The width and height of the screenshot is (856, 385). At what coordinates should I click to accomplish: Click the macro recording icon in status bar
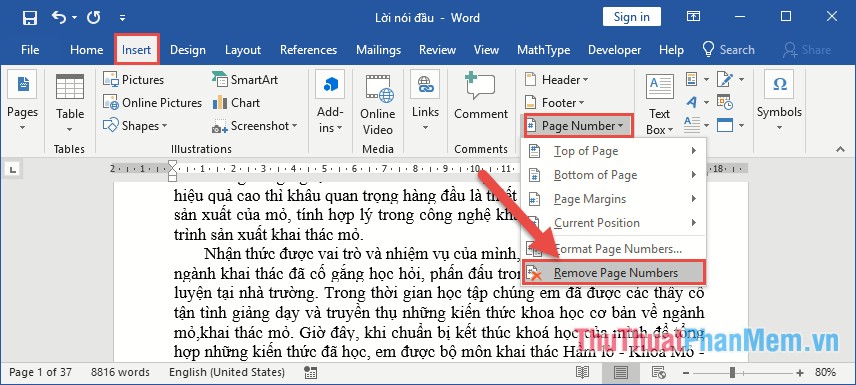point(311,372)
